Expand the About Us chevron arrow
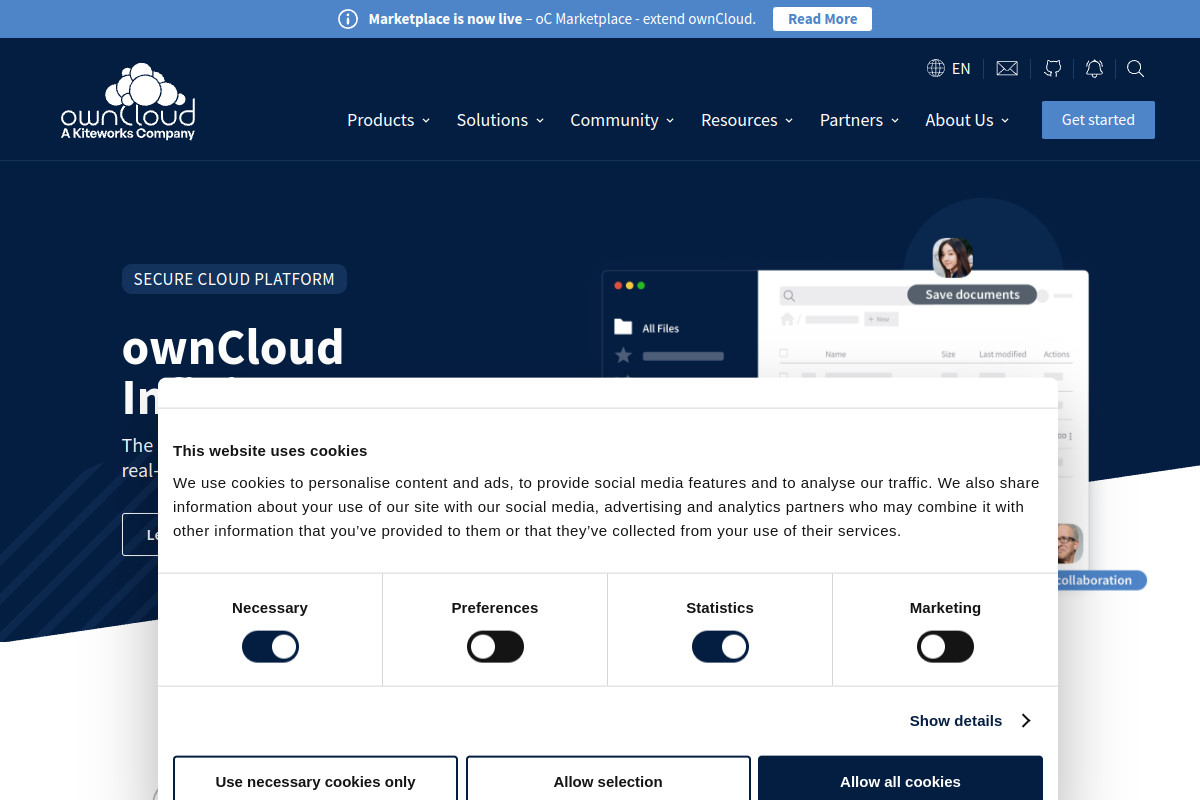This screenshot has width=1200, height=800. (1005, 121)
